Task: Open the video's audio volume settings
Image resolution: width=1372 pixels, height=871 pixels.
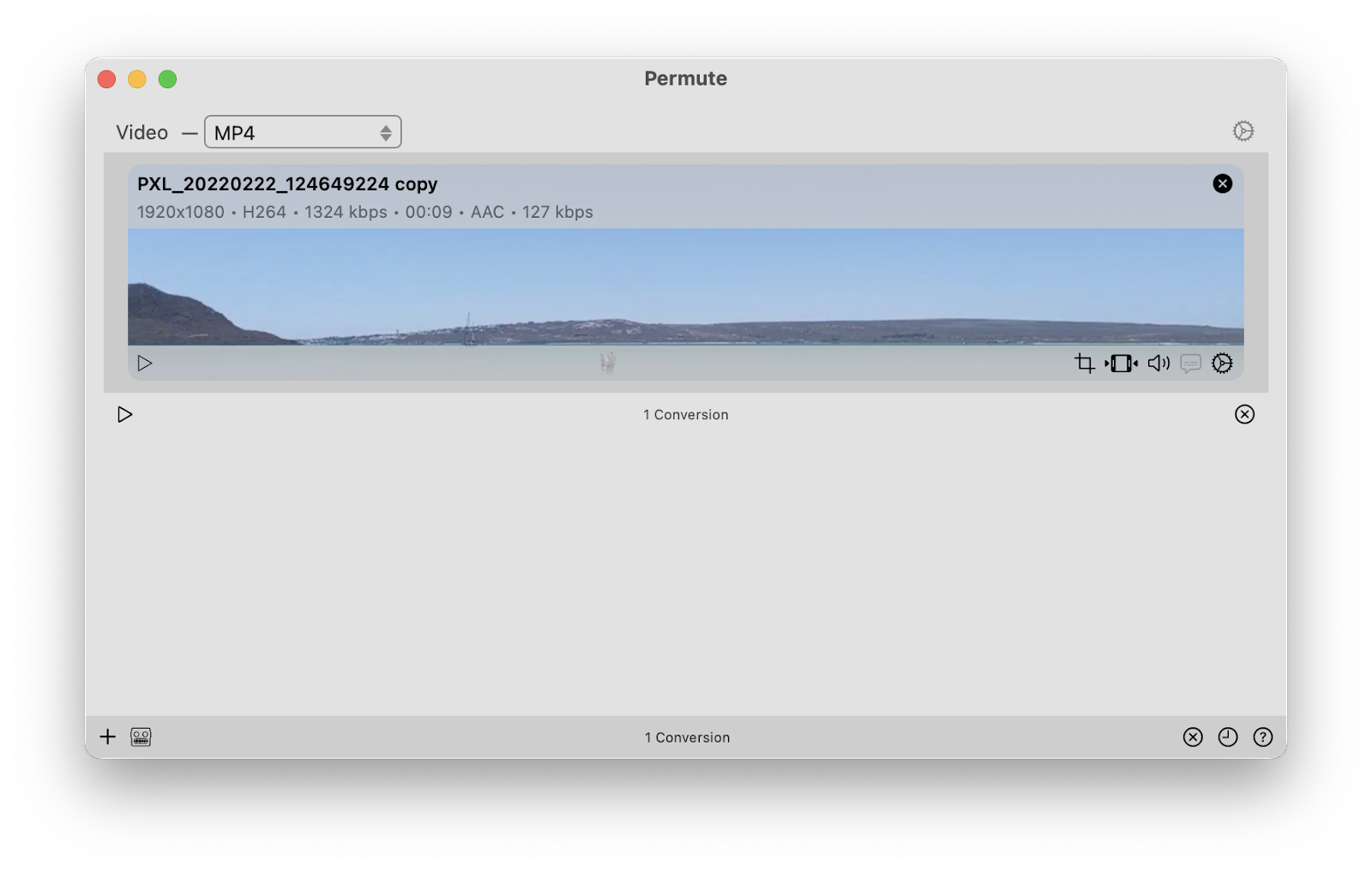Action: [1158, 363]
